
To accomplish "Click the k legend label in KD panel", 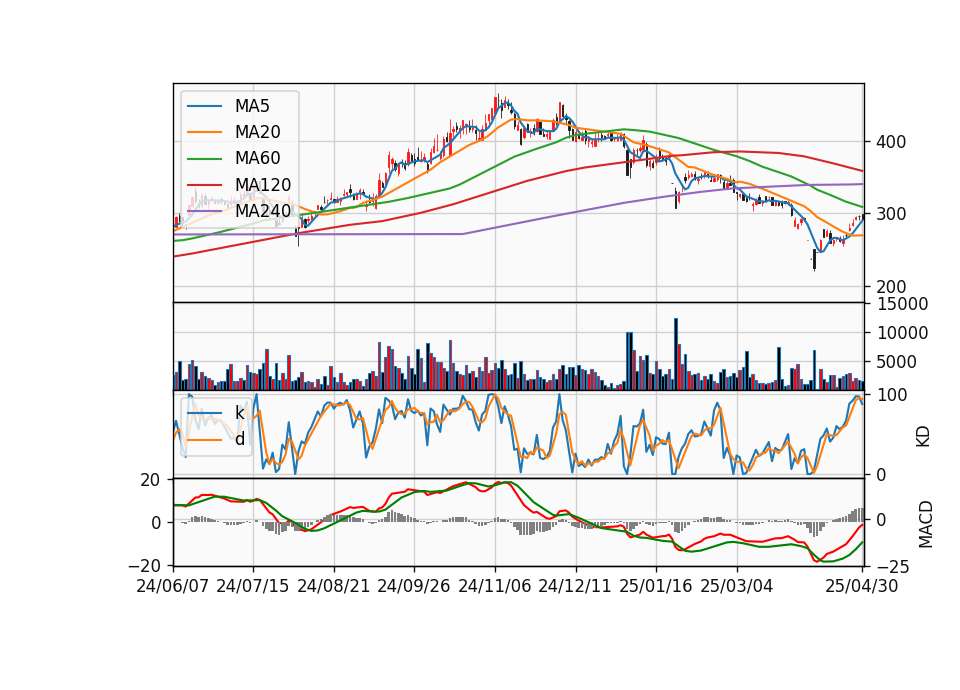I will point(239,413).
